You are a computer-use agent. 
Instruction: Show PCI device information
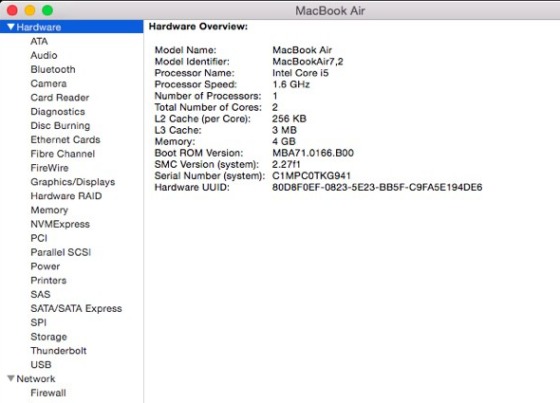39,238
